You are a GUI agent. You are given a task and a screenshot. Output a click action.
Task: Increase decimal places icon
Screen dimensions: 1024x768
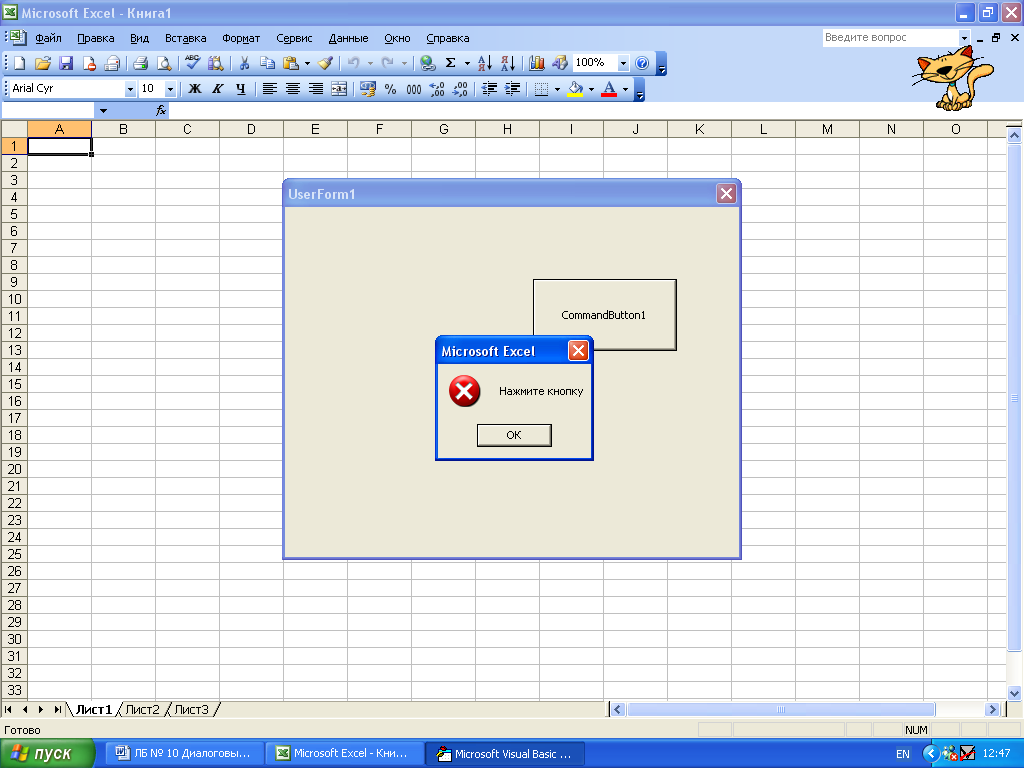coord(437,88)
